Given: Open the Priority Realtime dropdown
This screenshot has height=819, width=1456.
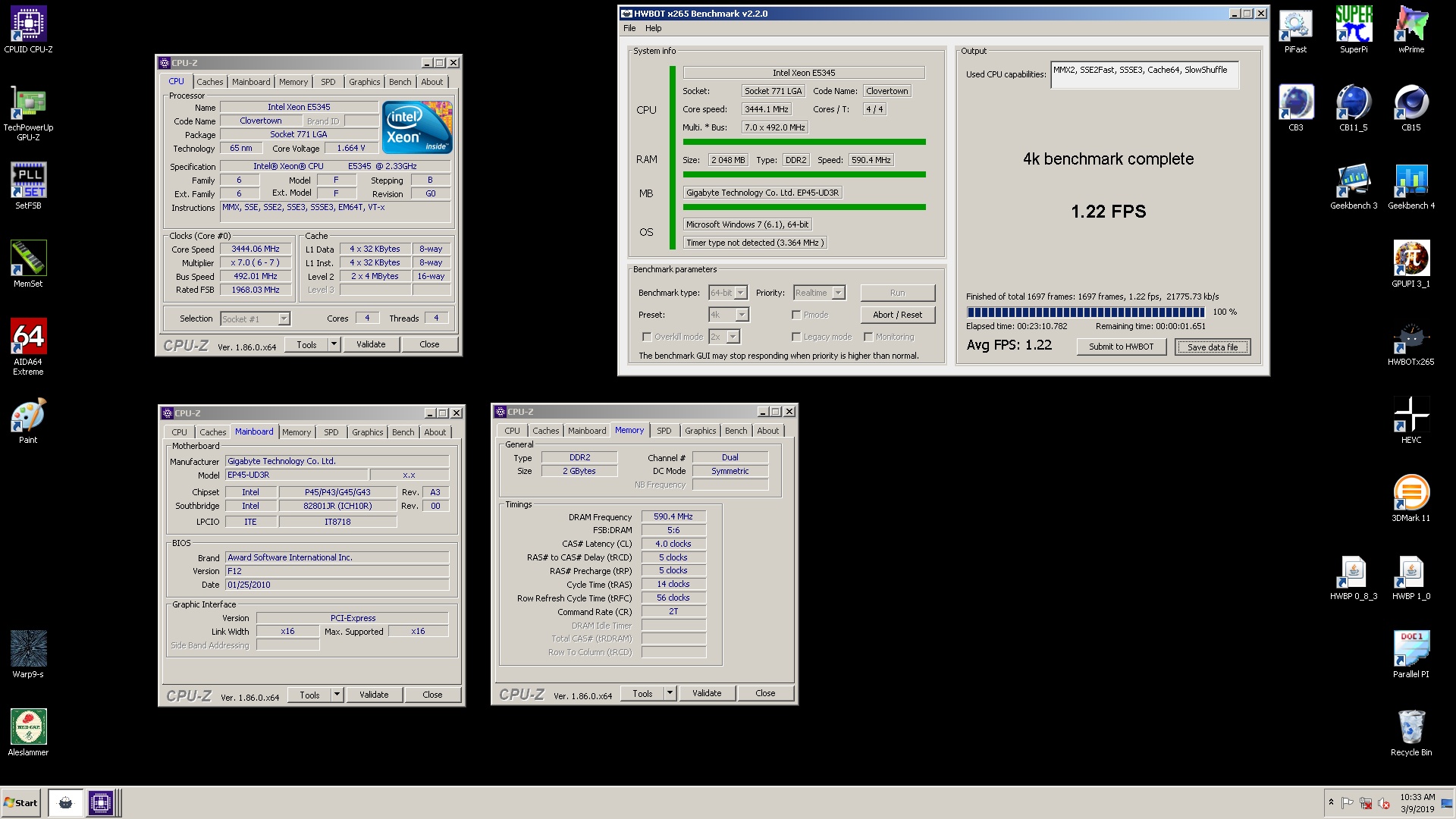Looking at the screenshot, I should (818, 293).
